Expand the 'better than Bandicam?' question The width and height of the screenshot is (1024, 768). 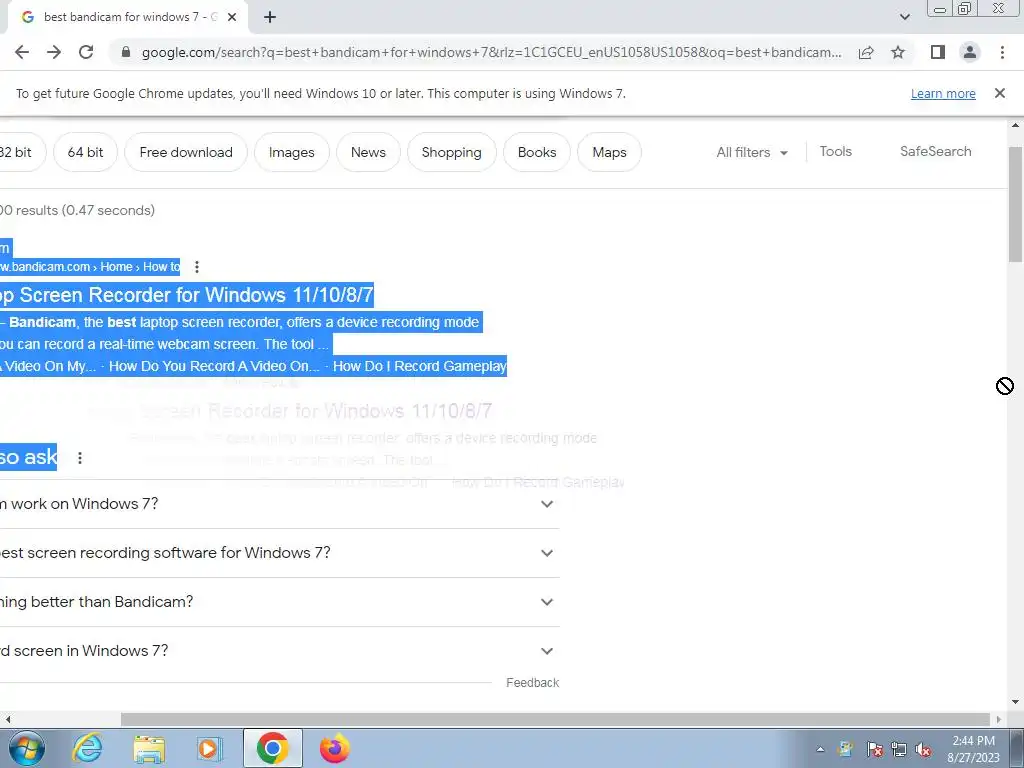(280, 602)
